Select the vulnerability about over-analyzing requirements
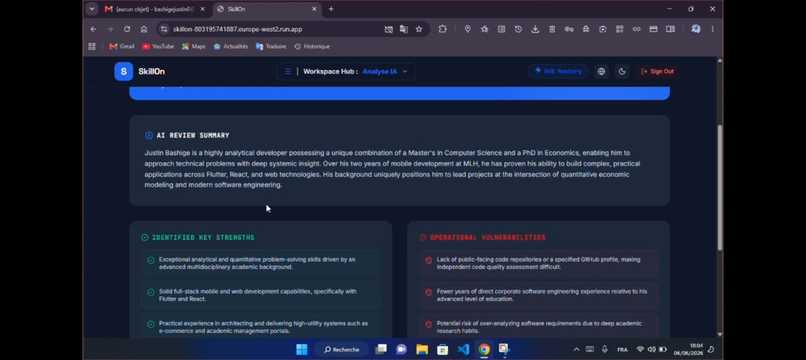The image size is (806, 360). point(538,327)
